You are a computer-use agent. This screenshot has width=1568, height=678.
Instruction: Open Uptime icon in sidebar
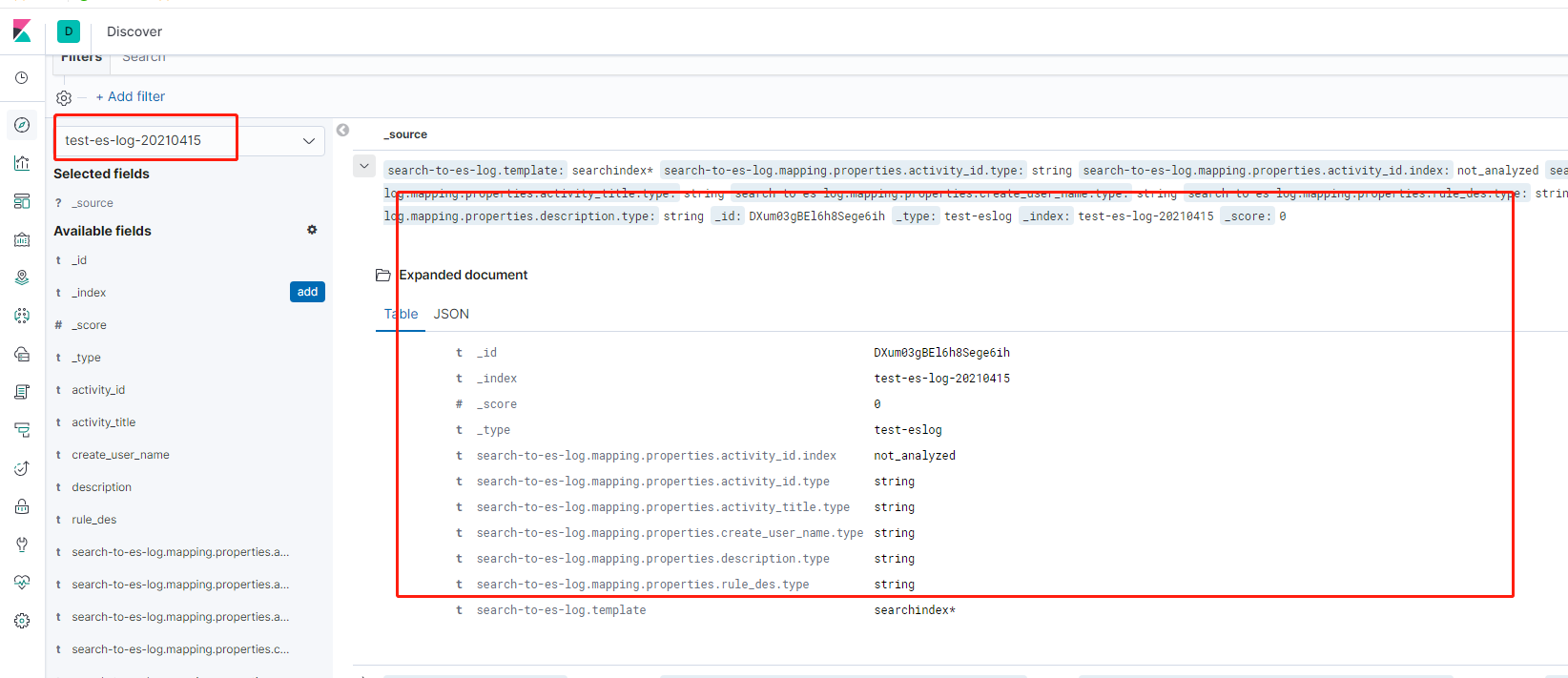click(x=22, y=468)
